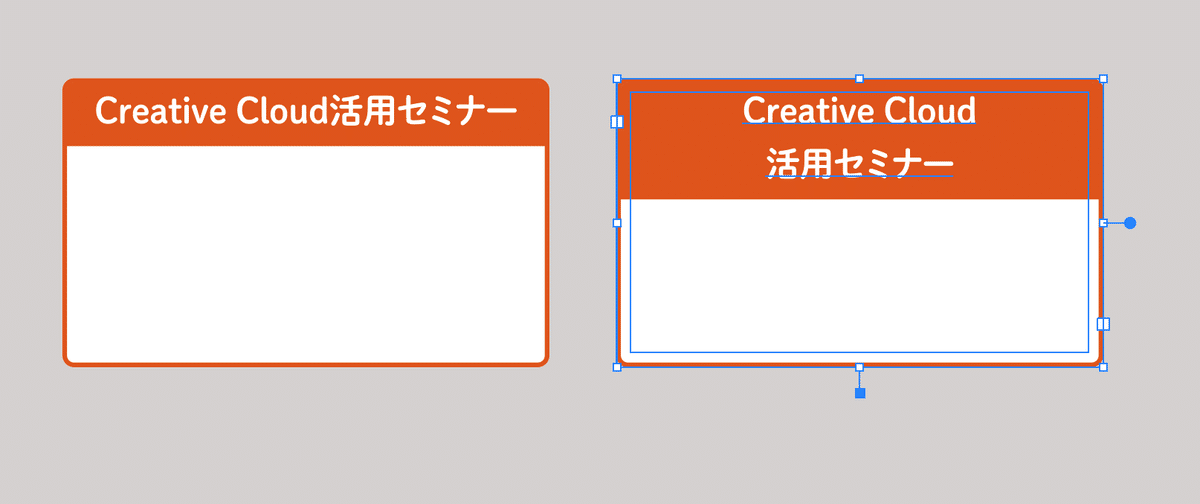Click the area type in-port box
Viewport: 1200px width, 504px height.
(617, 122)
